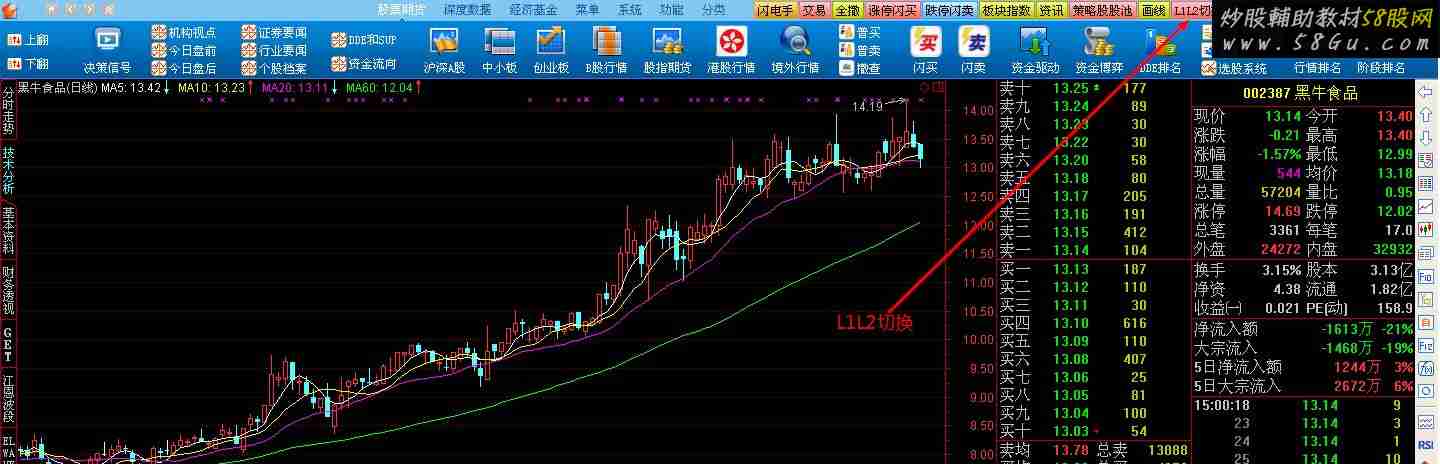The image size is (1440, 464).
Task: Switch to 技术分析 side tab
Action: [8, 171]
